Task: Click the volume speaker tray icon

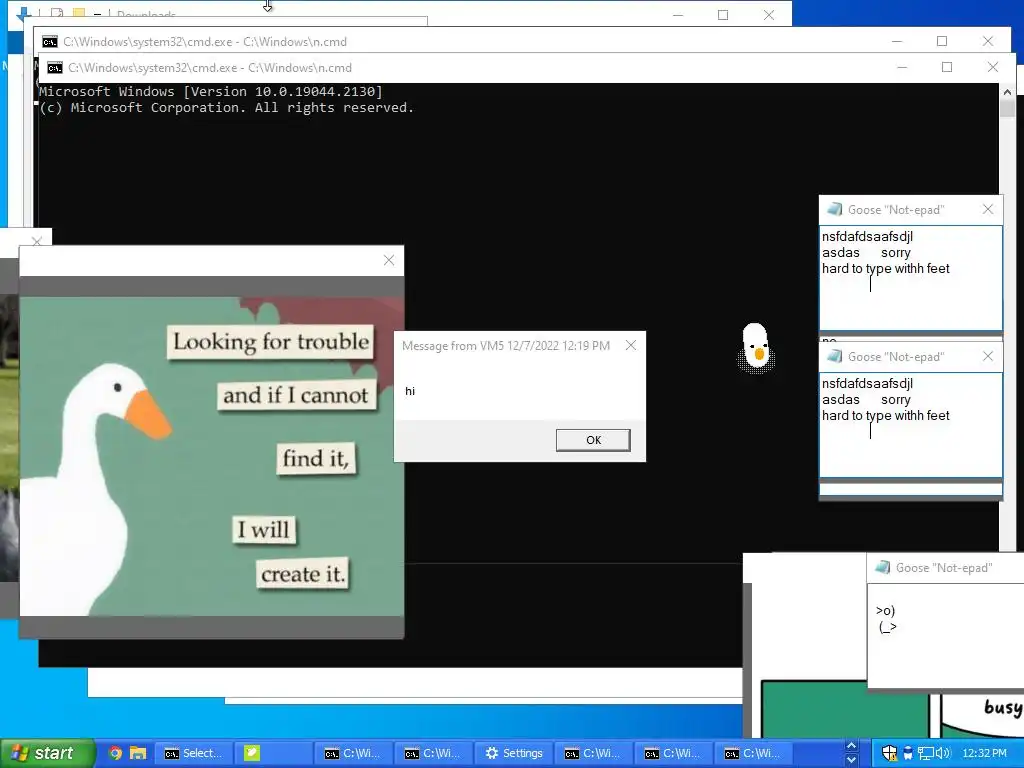Action: coord(943,753)
